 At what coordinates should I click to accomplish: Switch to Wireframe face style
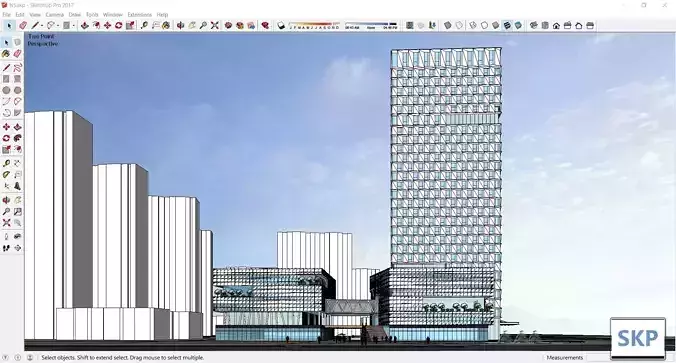pyautogui.click(x=473, y=25)
